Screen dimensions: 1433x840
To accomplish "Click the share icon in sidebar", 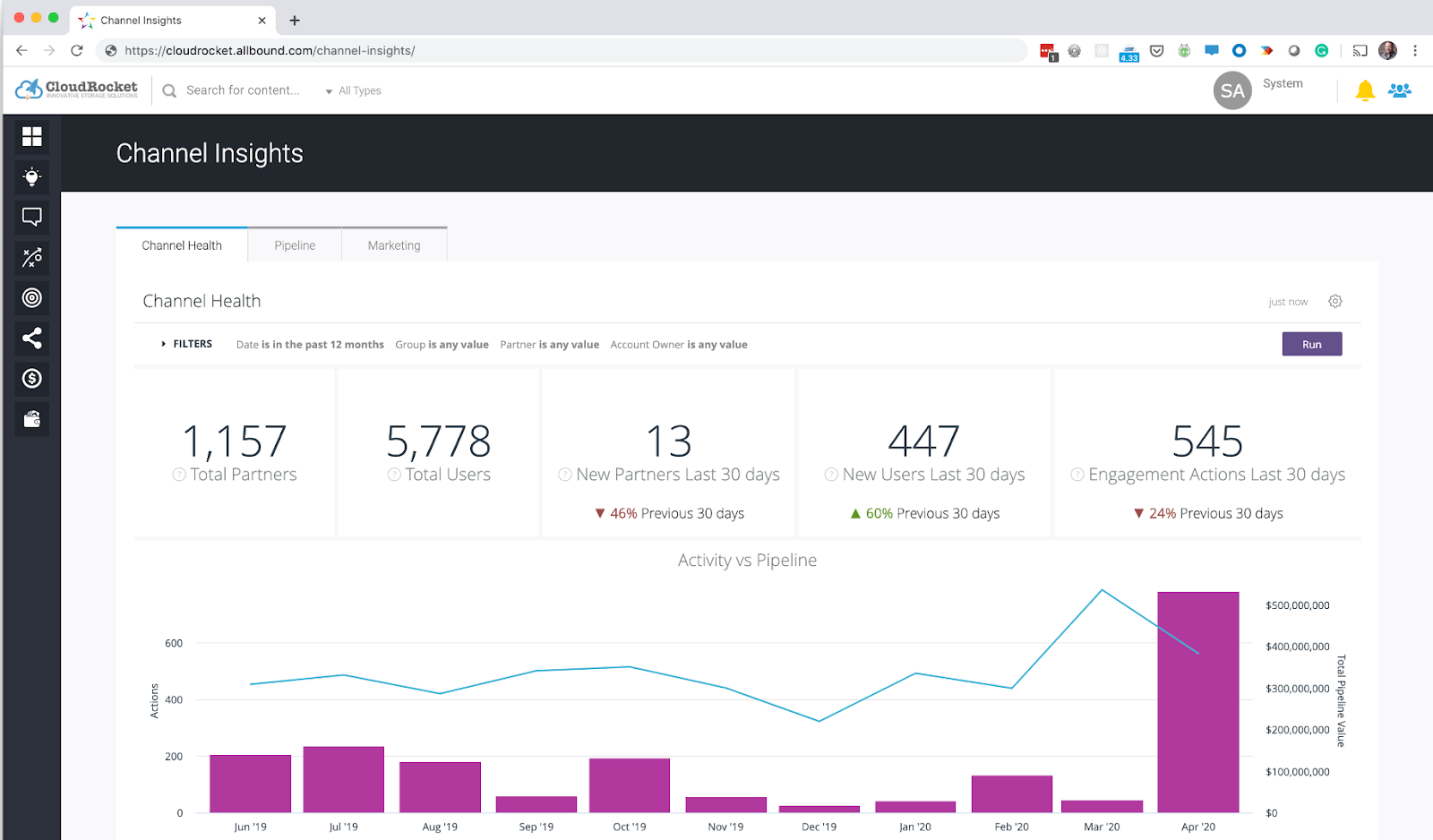I will pyautogui.click(x=32, y=339).
